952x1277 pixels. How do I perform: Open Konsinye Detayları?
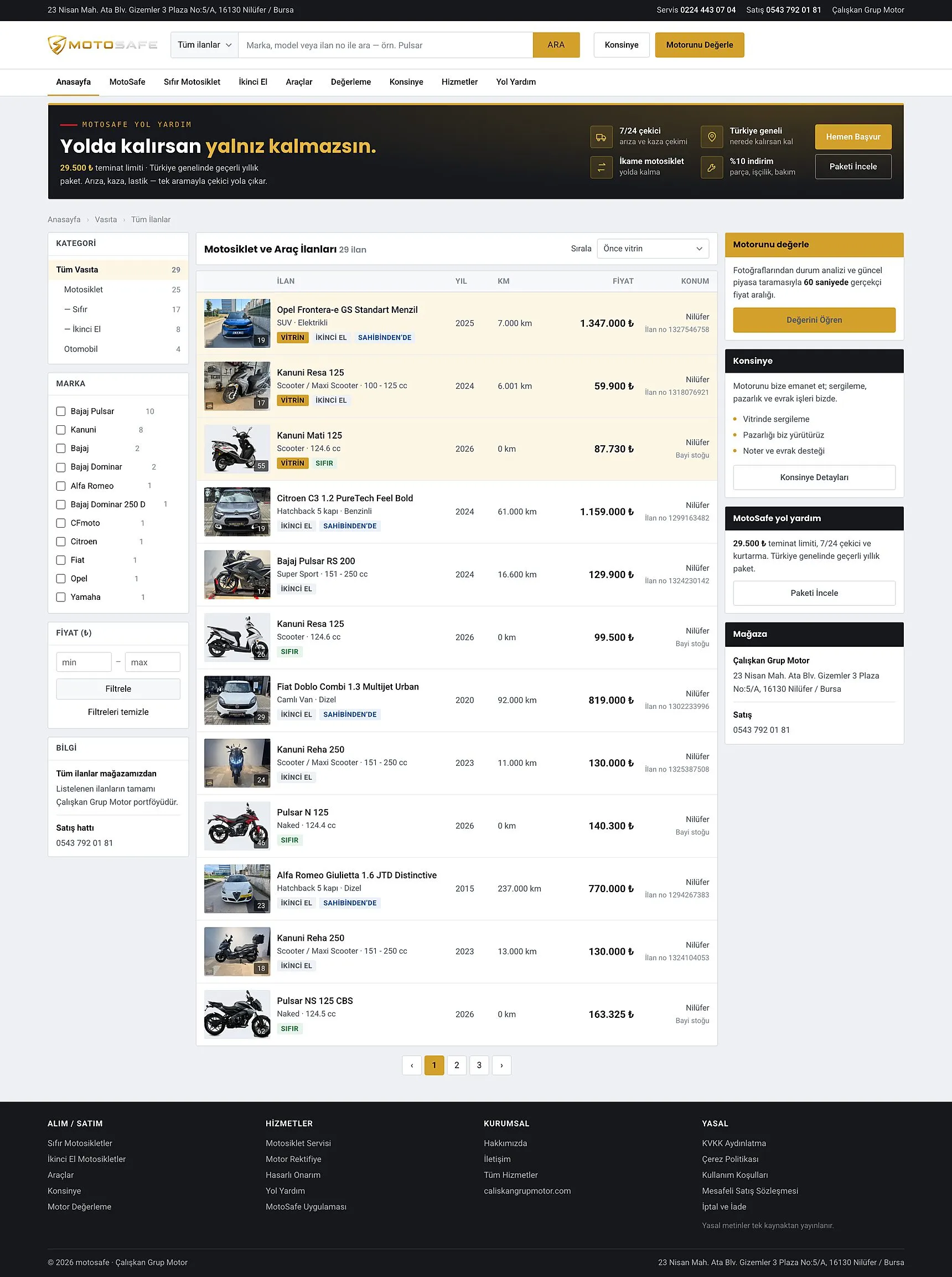[814, 477]
